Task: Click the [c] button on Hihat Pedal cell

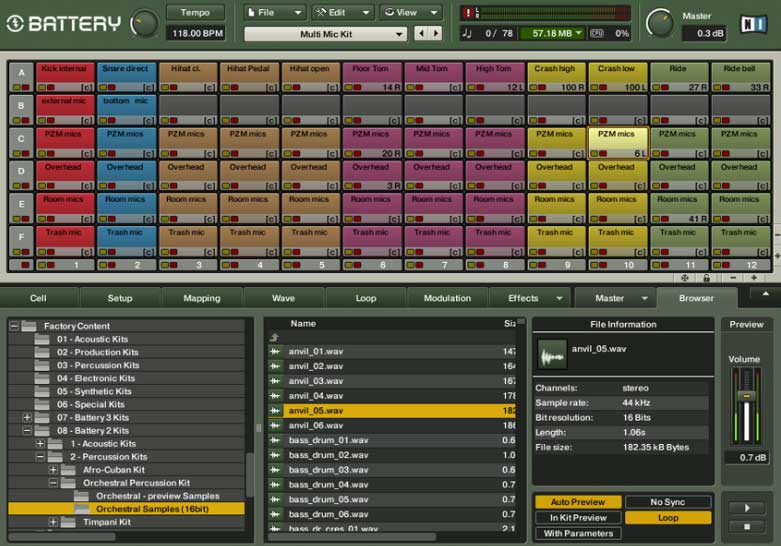Action: point(271,88)
